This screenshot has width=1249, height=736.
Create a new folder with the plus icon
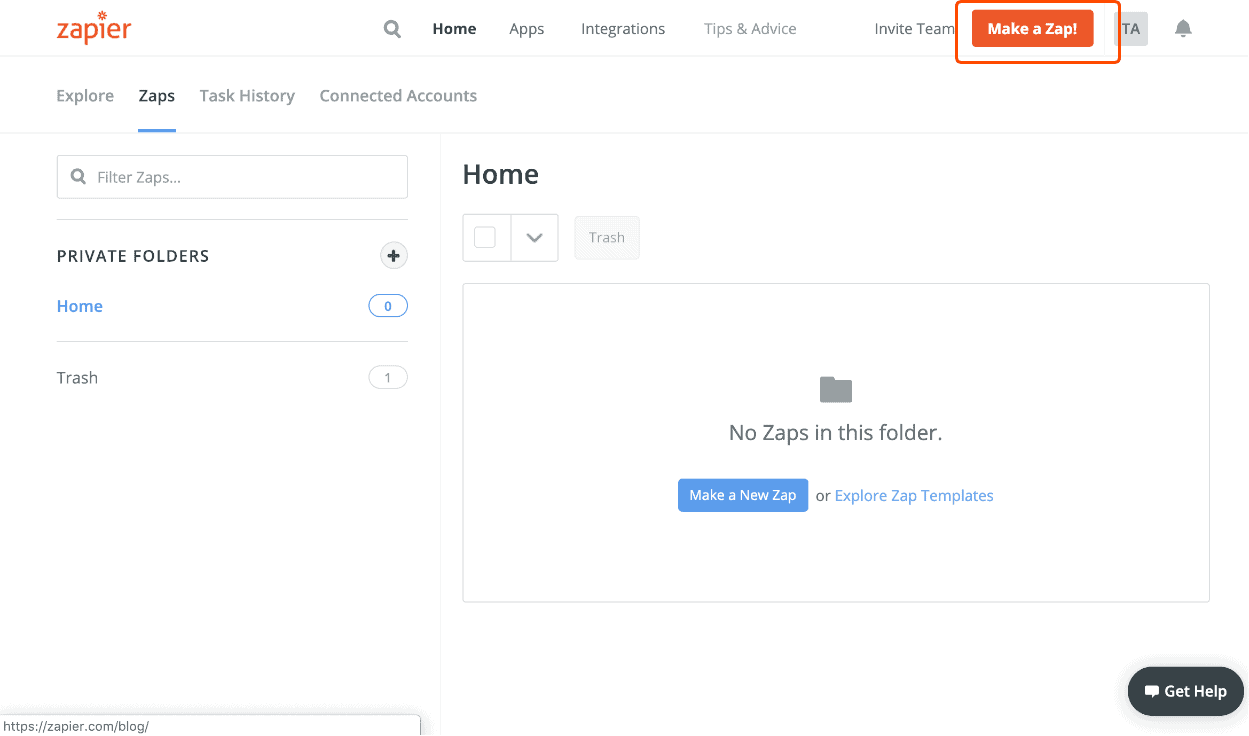tap(393, 255)
